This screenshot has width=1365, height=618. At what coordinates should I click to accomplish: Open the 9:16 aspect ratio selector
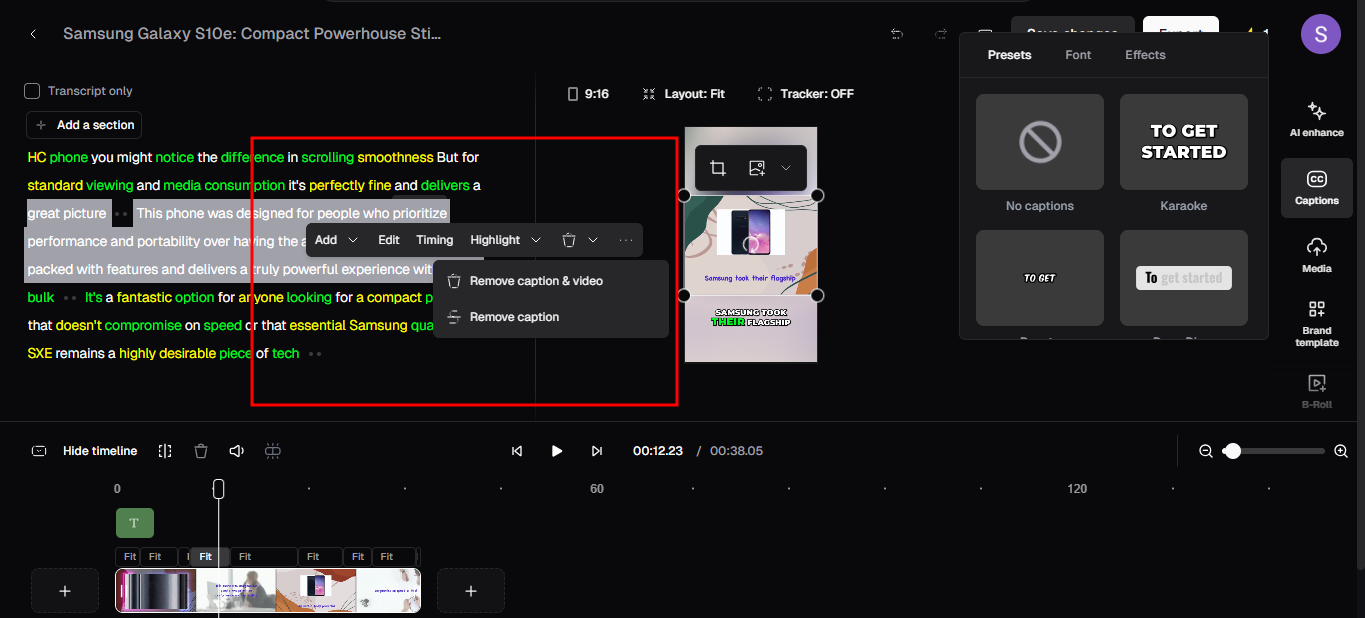coord(588,94)
